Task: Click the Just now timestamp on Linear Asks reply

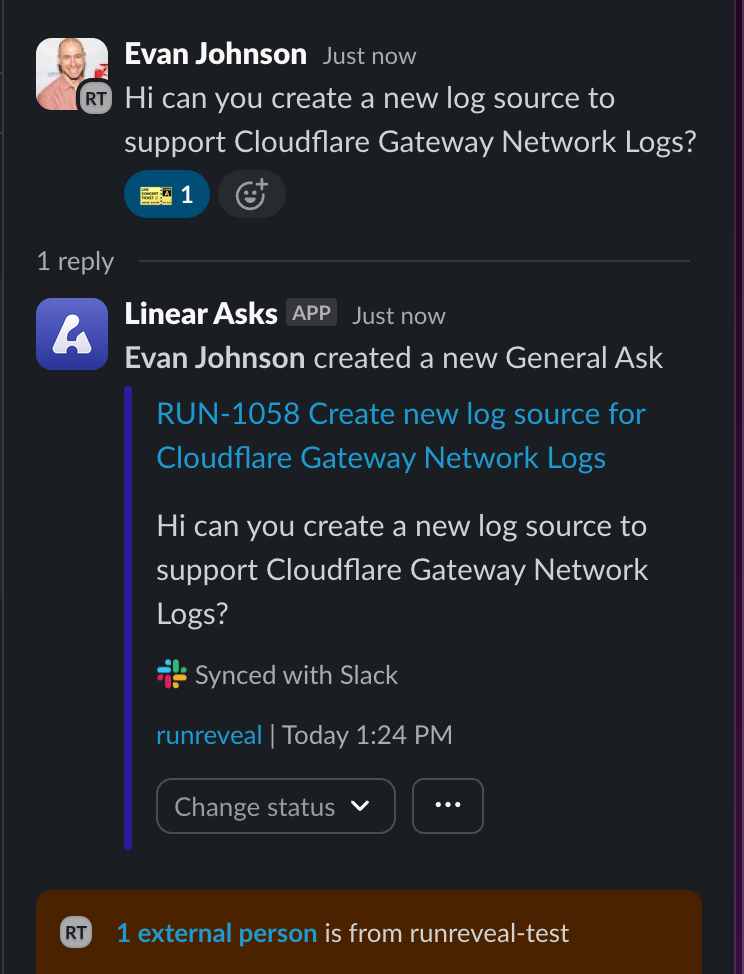Action: [399, 316]
